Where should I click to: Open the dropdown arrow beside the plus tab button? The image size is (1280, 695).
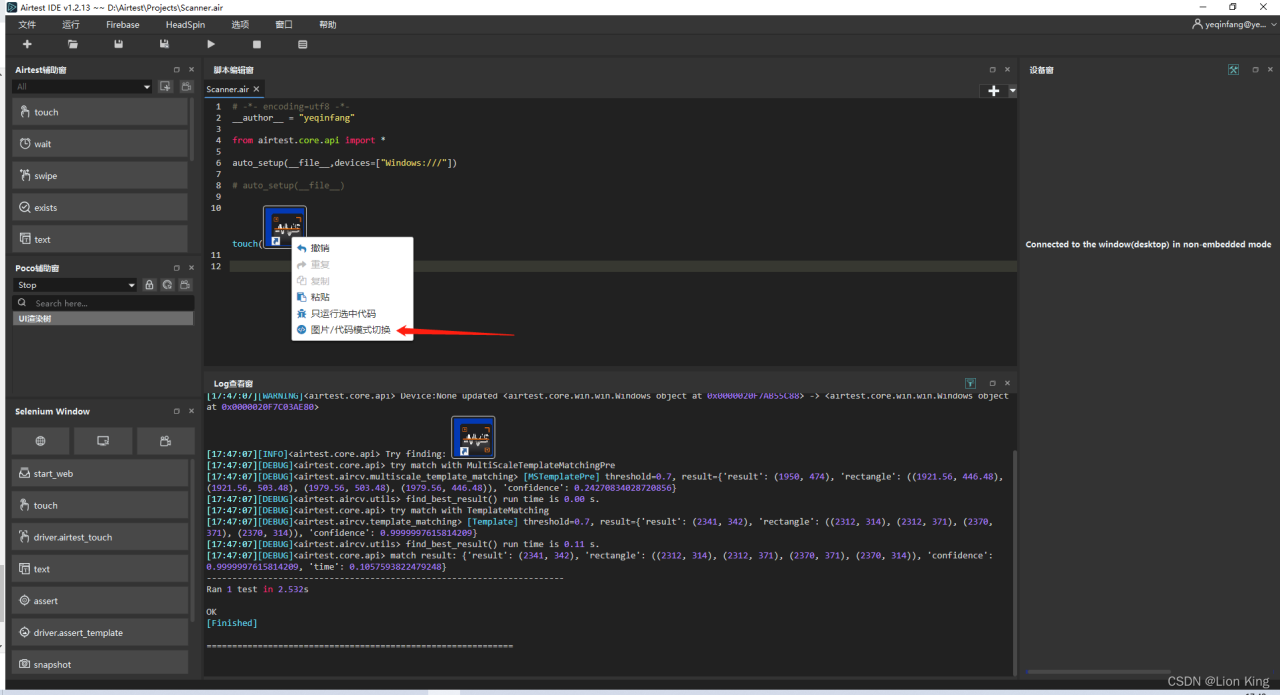[x=1012, y=91]
